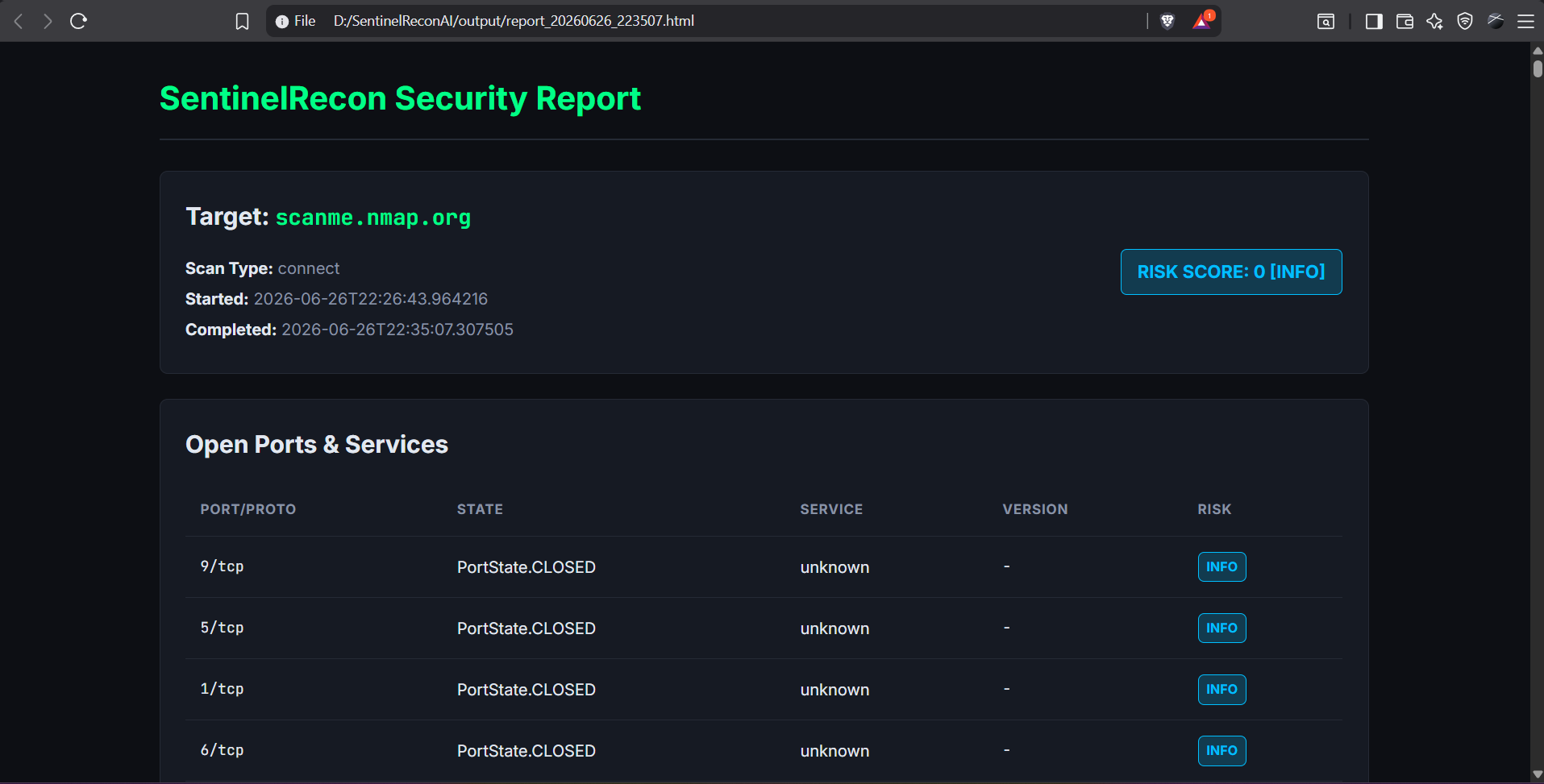Click the SERVICE column header
This screenshot has height=784, width=1544.
tap(831, 509)
